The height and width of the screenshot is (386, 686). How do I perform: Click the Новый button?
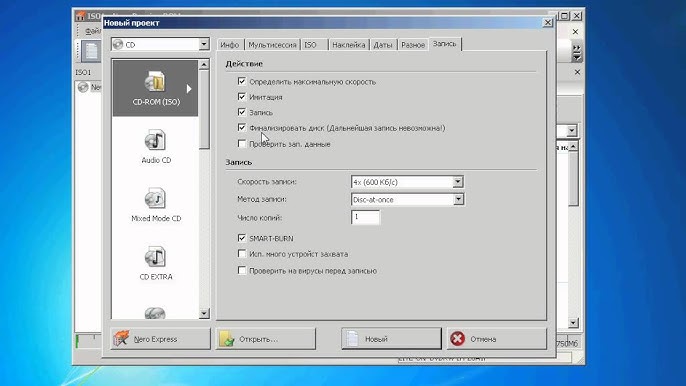click(x=391, y=339)
